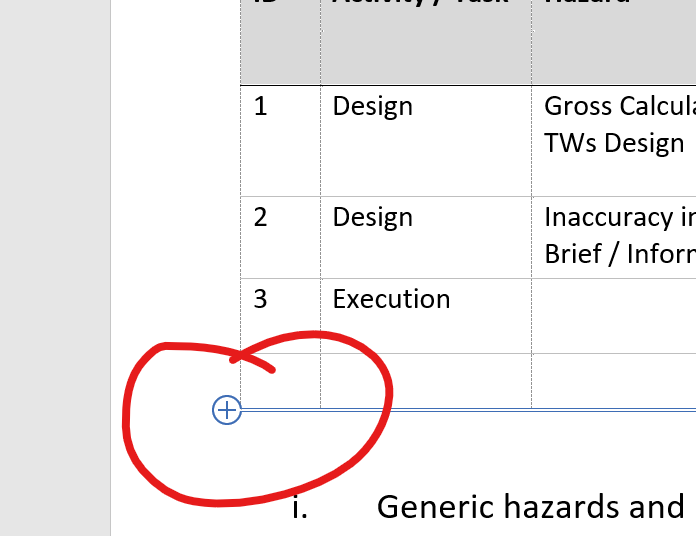Click the insert row plus icon

pyautogui.click(x=227, y=410)
